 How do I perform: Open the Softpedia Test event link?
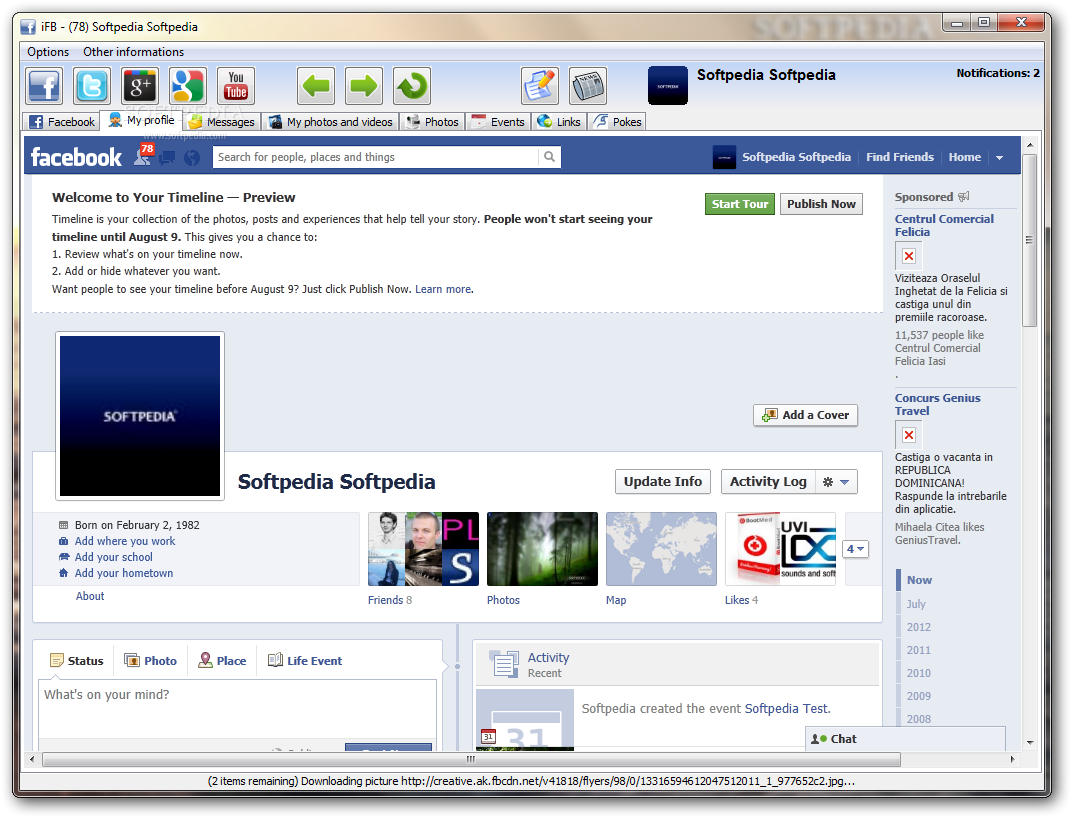(786, 709)
